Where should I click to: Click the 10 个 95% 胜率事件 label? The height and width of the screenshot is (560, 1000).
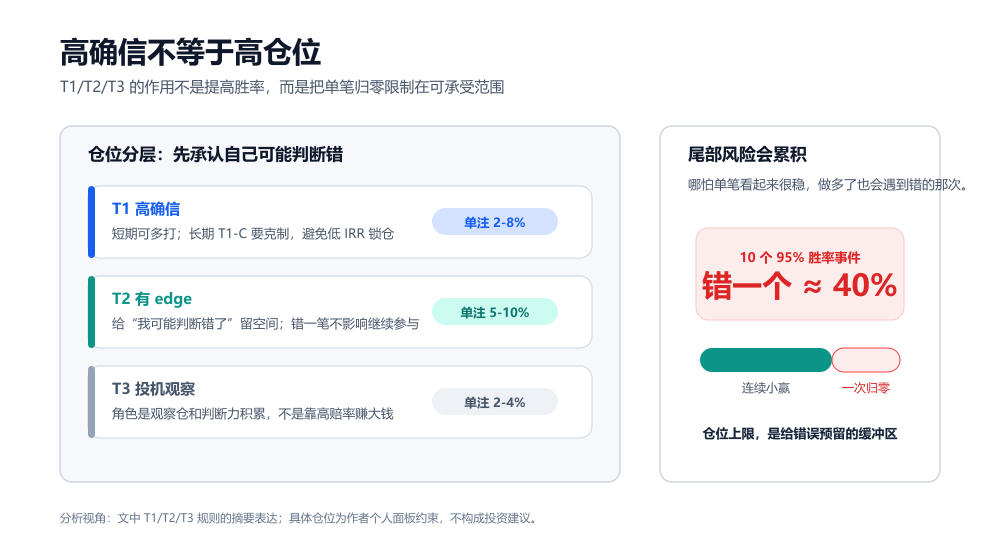pyautogui.click(x=800, y=257)
